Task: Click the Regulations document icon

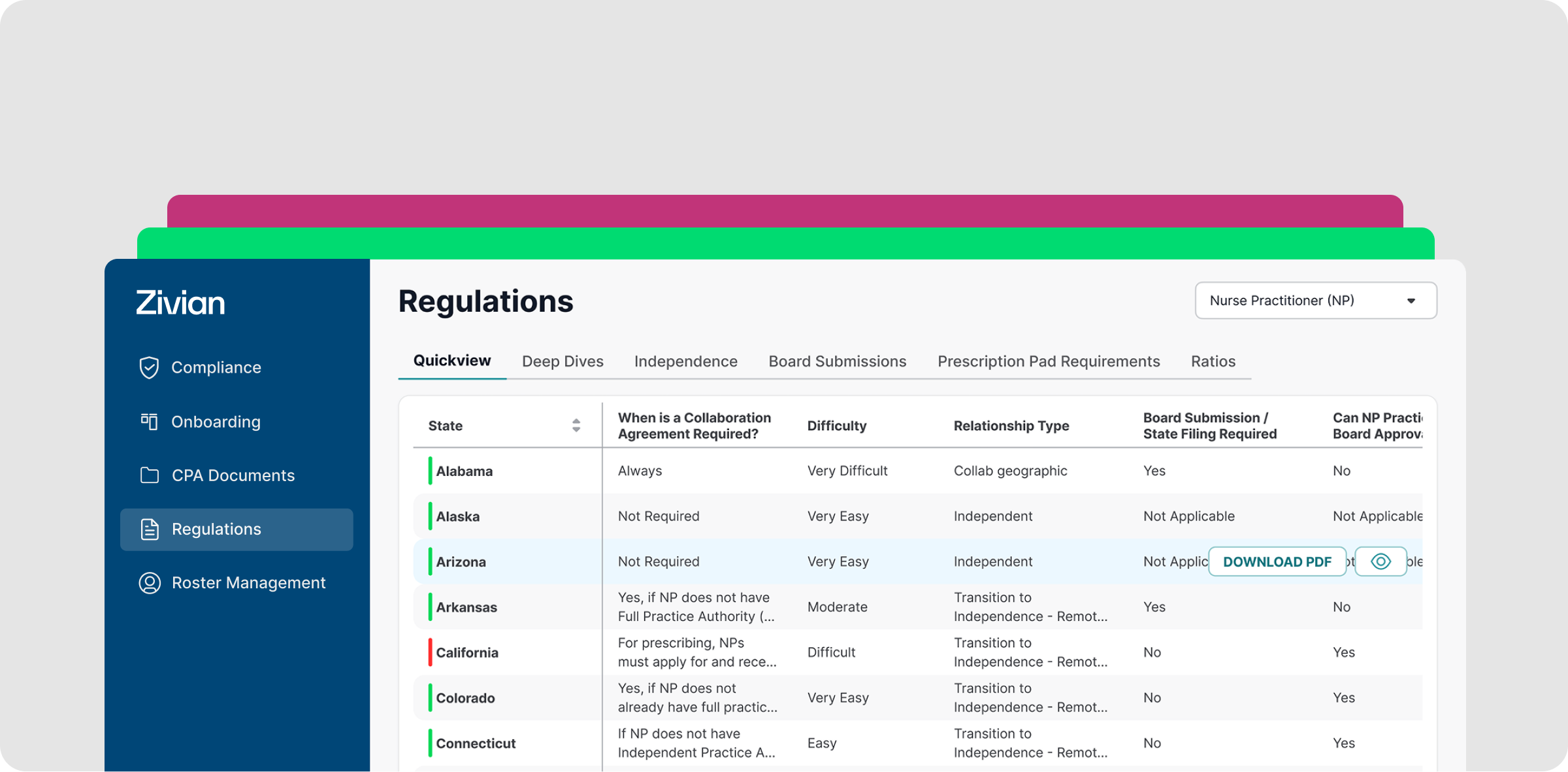Action: click(150, 529)
